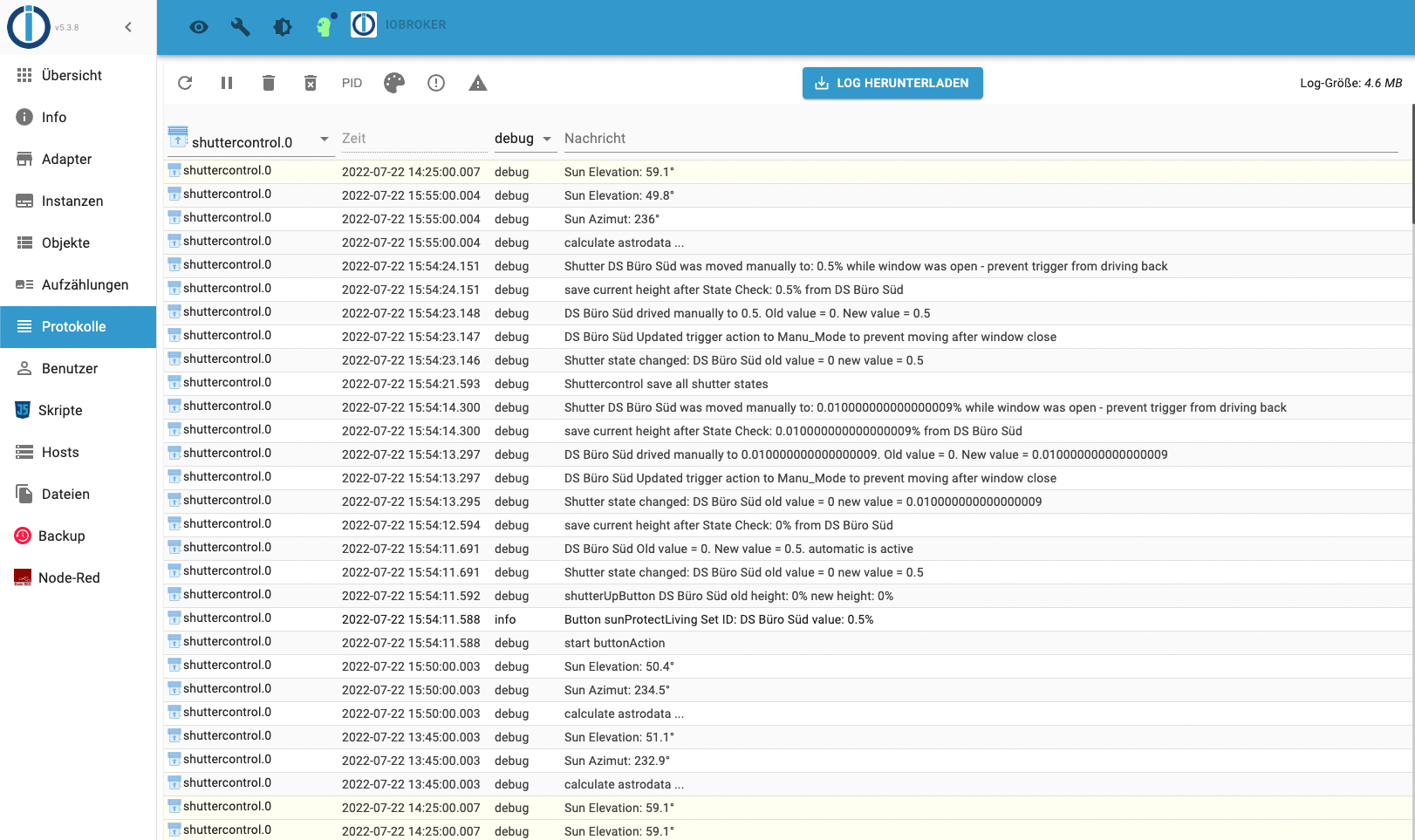Screen dimensions: 1415x840
Task: Click the theme brightness icon in header
Action: point(283,27)
